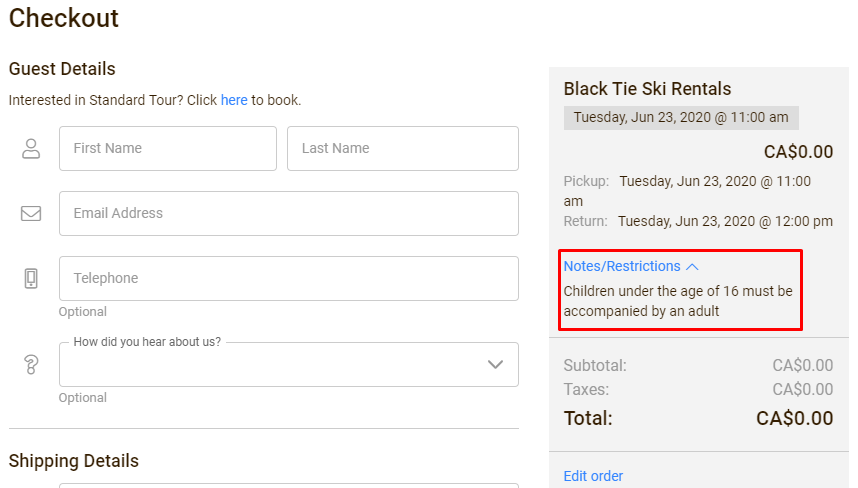This screenshot has height=488, width=858.
Task: Open the Edit order link
Action: [x=593, y=476]
